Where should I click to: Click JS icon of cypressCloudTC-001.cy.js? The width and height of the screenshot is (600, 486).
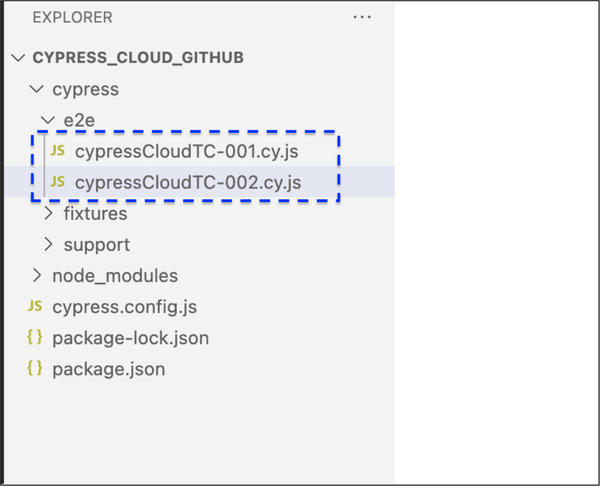[58, 151]
